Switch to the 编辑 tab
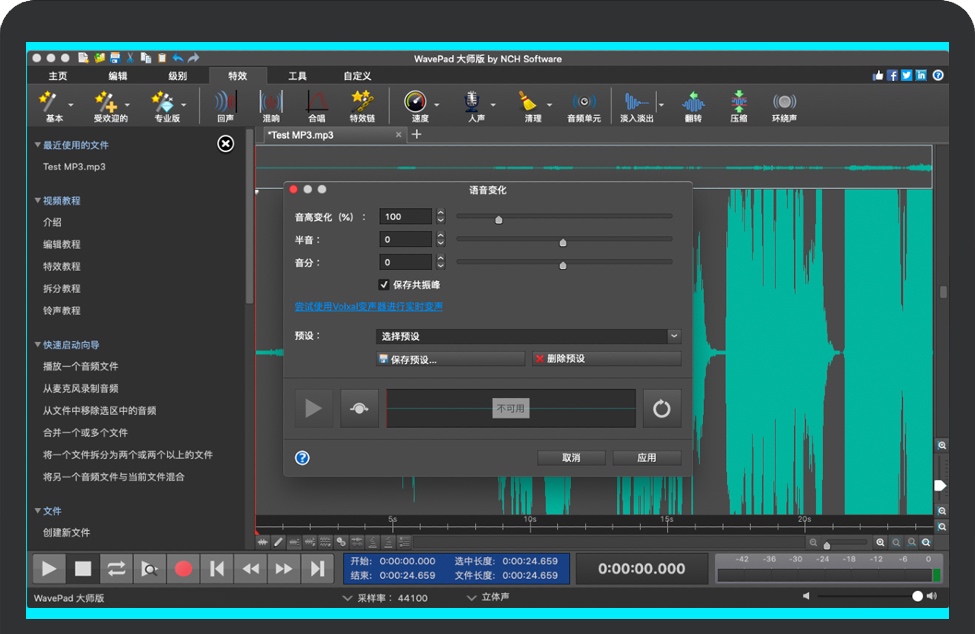 (118, 76)
